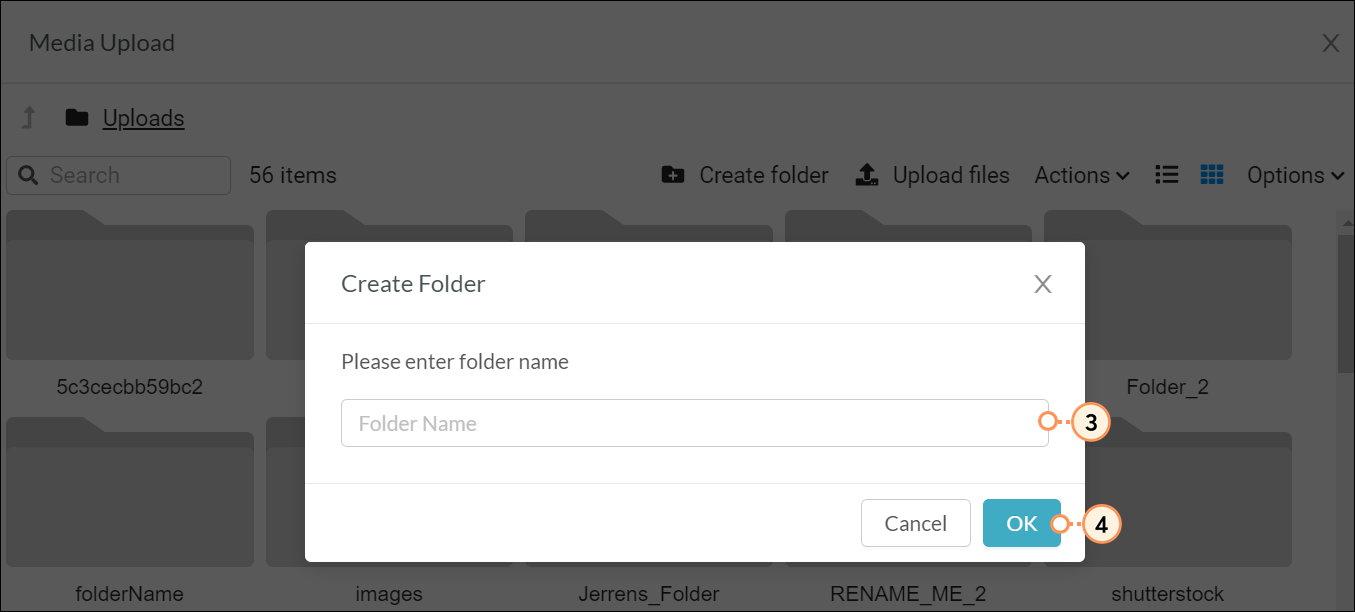
Task: Click the Upload files tray icon
Action: [x=867, y=175]
